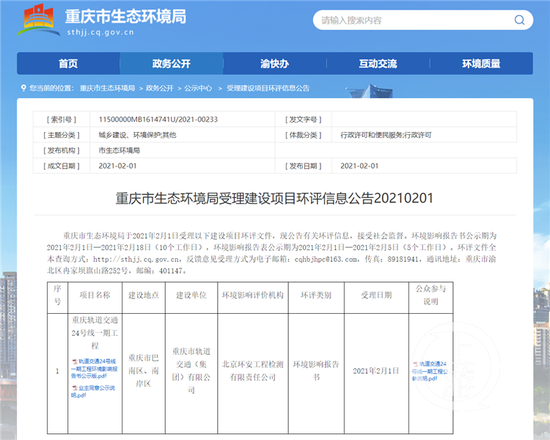550x440 pixels.
Task: Click breadcrumb link 公示中心
Action: [x=198, y=88]
